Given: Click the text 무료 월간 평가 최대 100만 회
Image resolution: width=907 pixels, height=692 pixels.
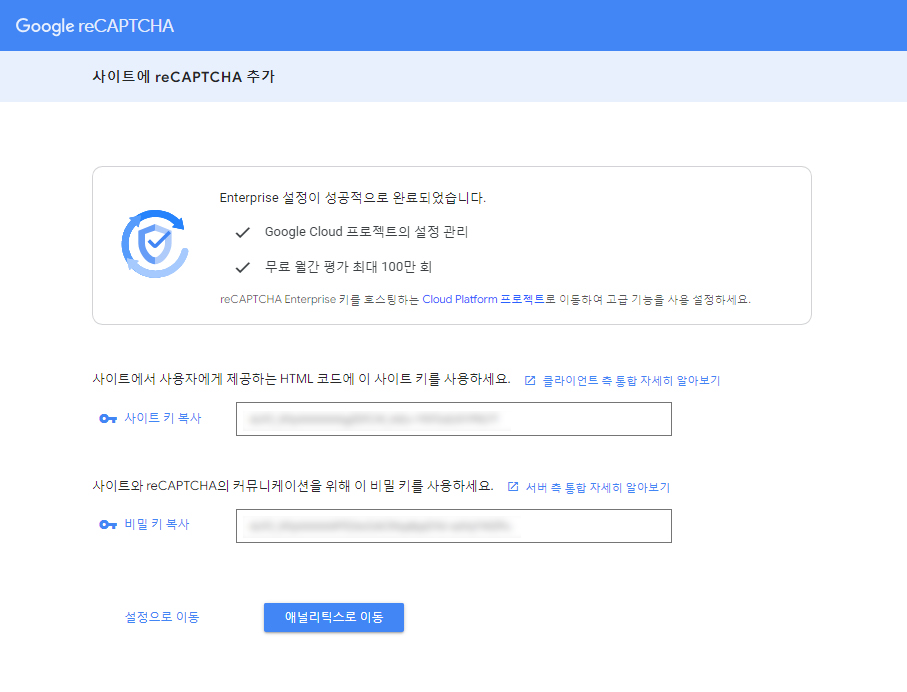Looking at the screenshot, I should (348, 267).
